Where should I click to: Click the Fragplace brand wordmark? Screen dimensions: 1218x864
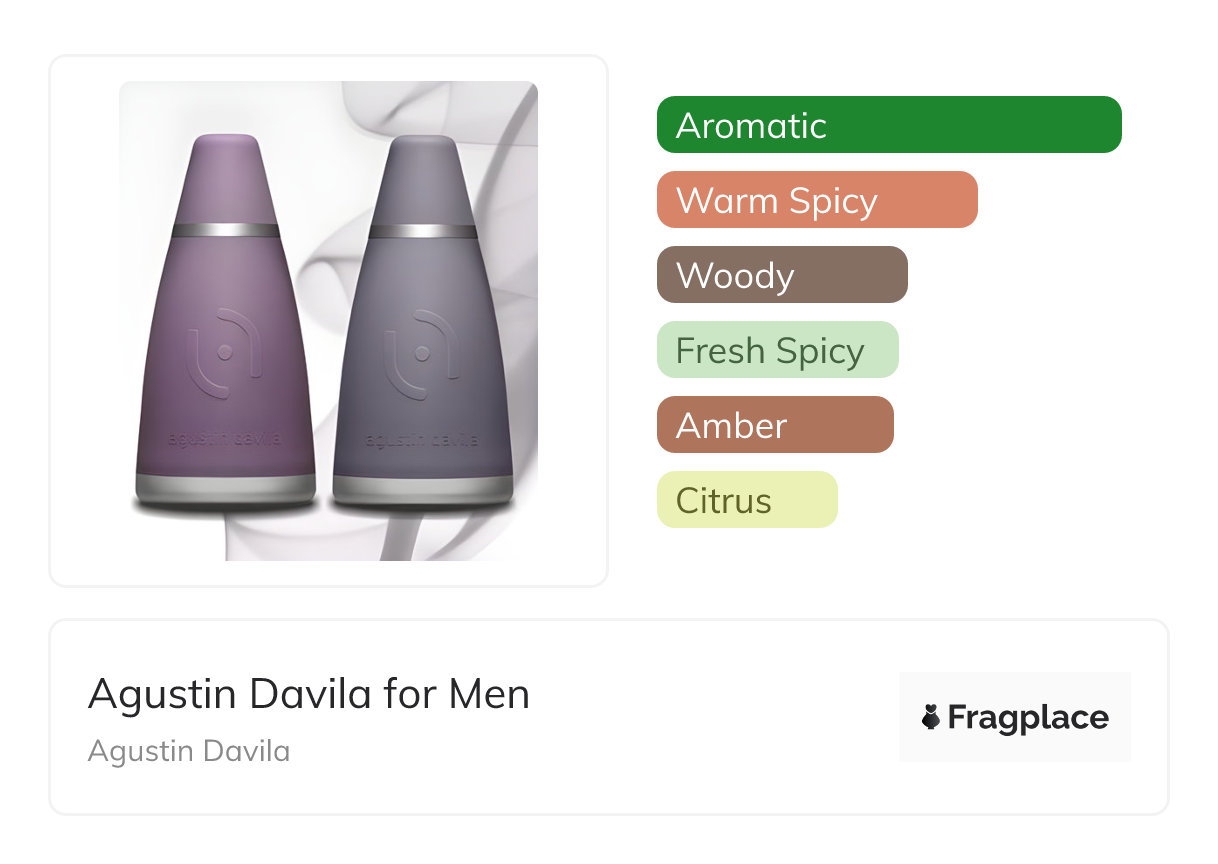[1028, 717]
